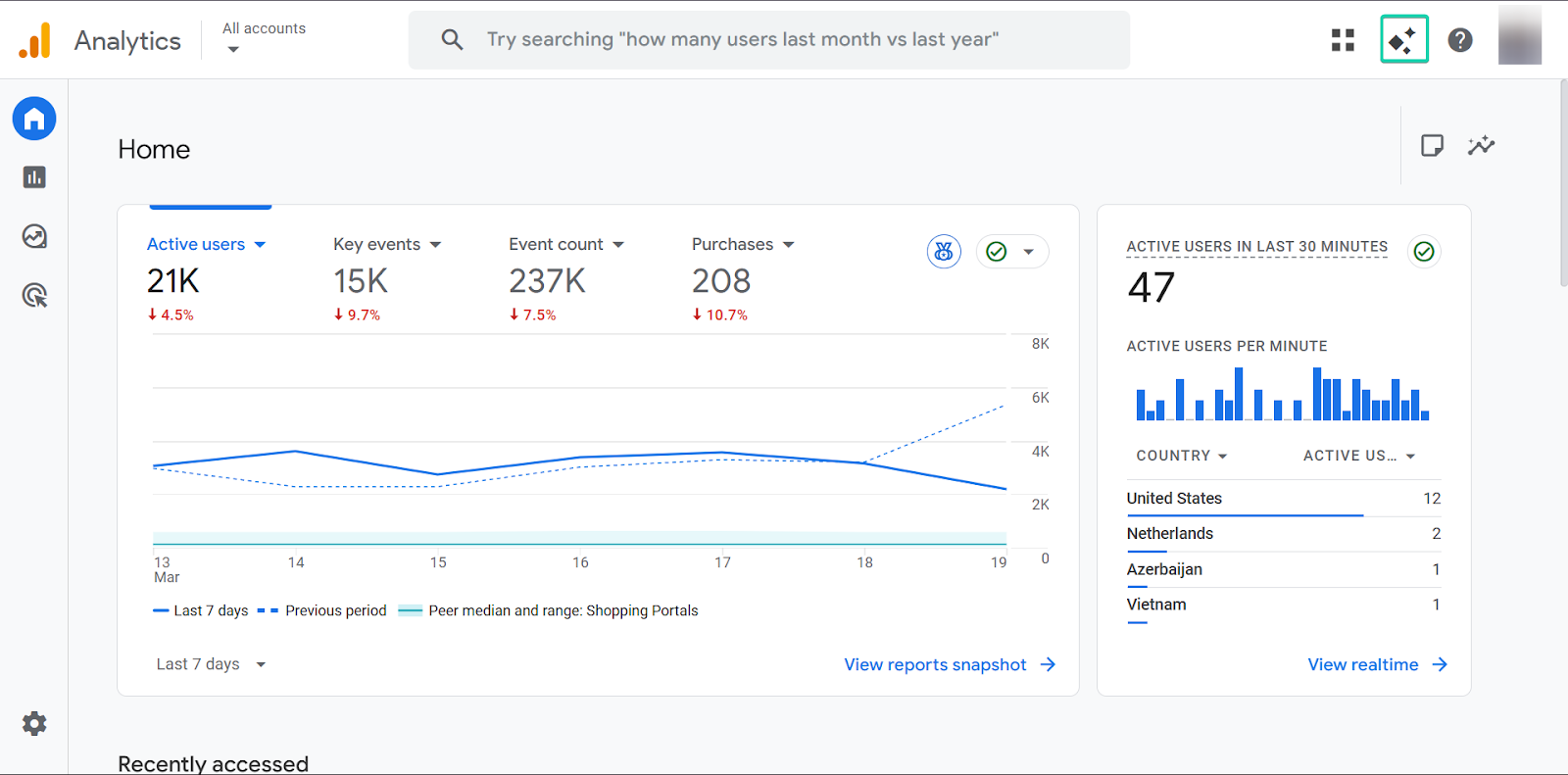Click the United States row

coord(1284,498)
